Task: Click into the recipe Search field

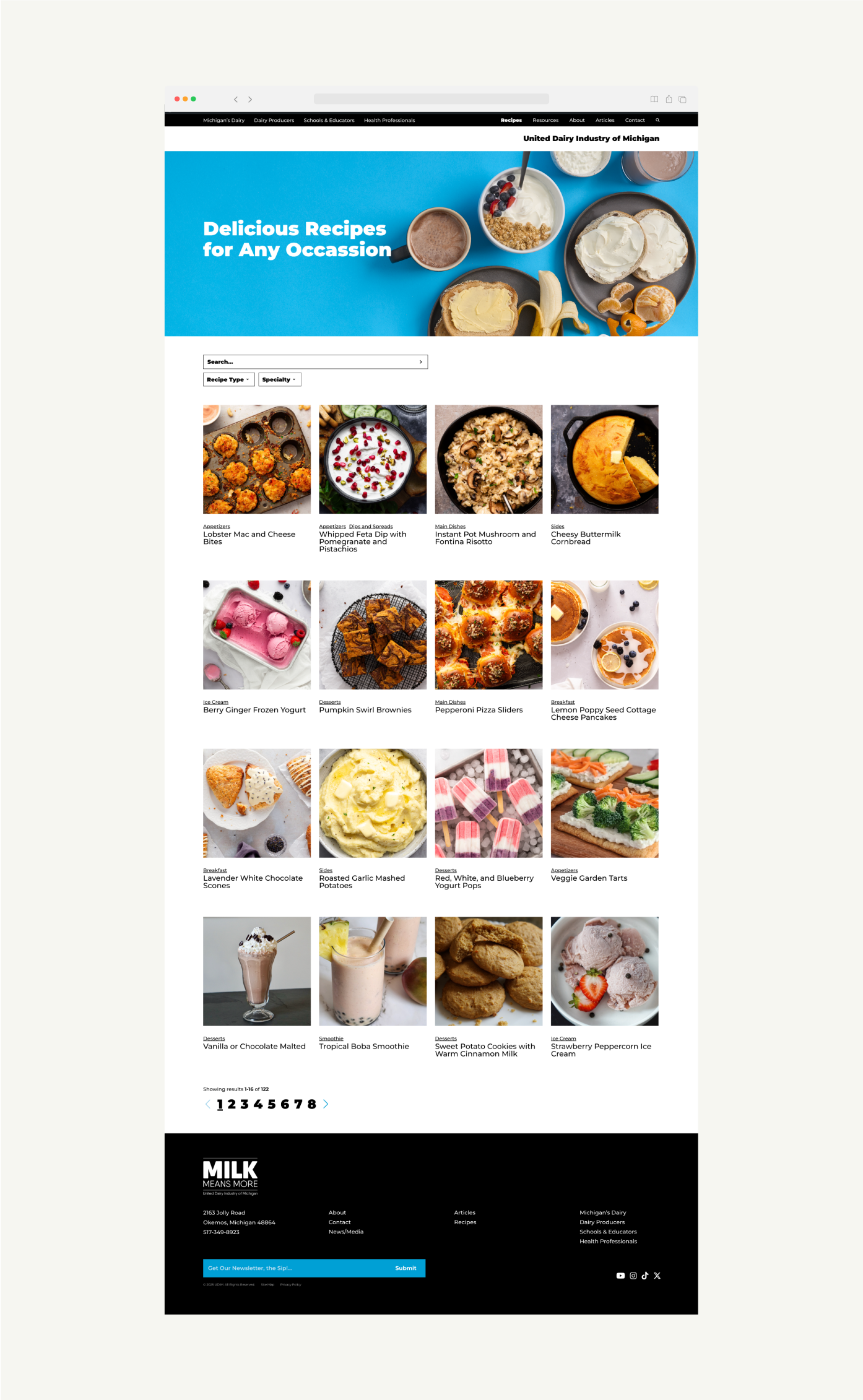Action: pos(315,362)
